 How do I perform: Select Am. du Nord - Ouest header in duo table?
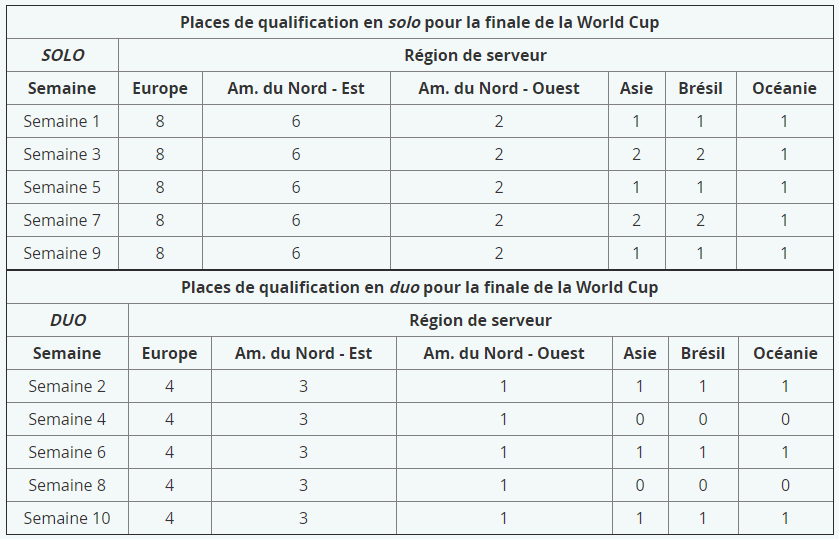(x=504, y=353)
